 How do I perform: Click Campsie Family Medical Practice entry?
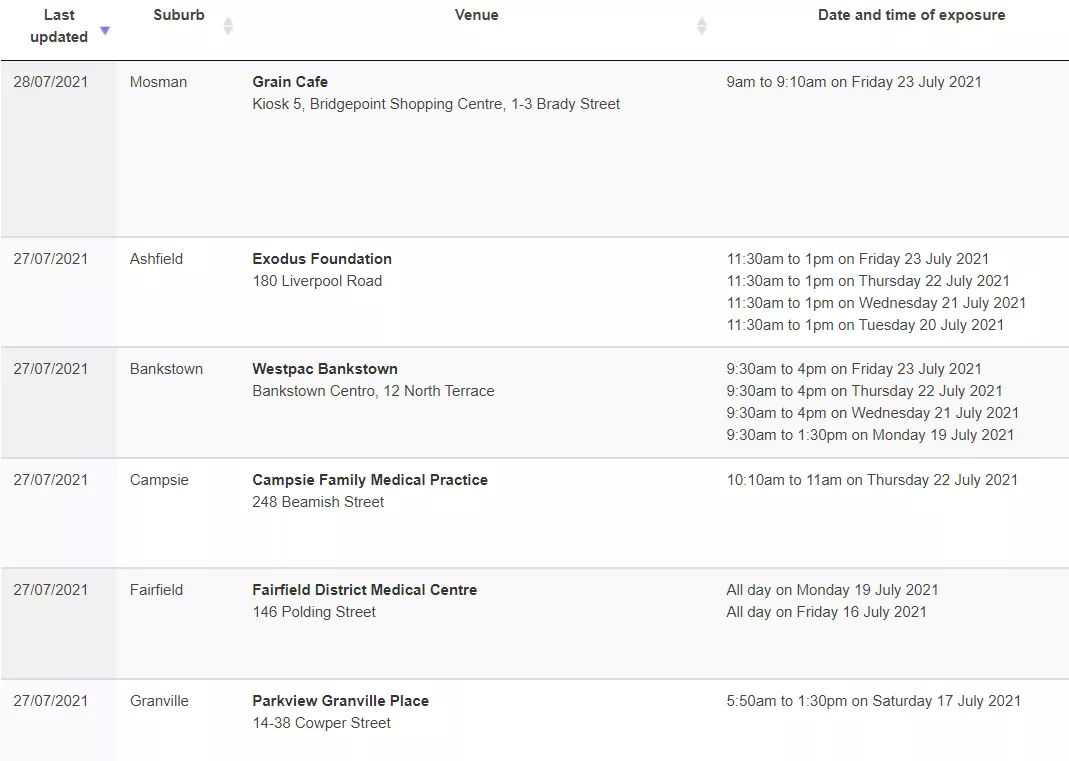click(370, 480)
